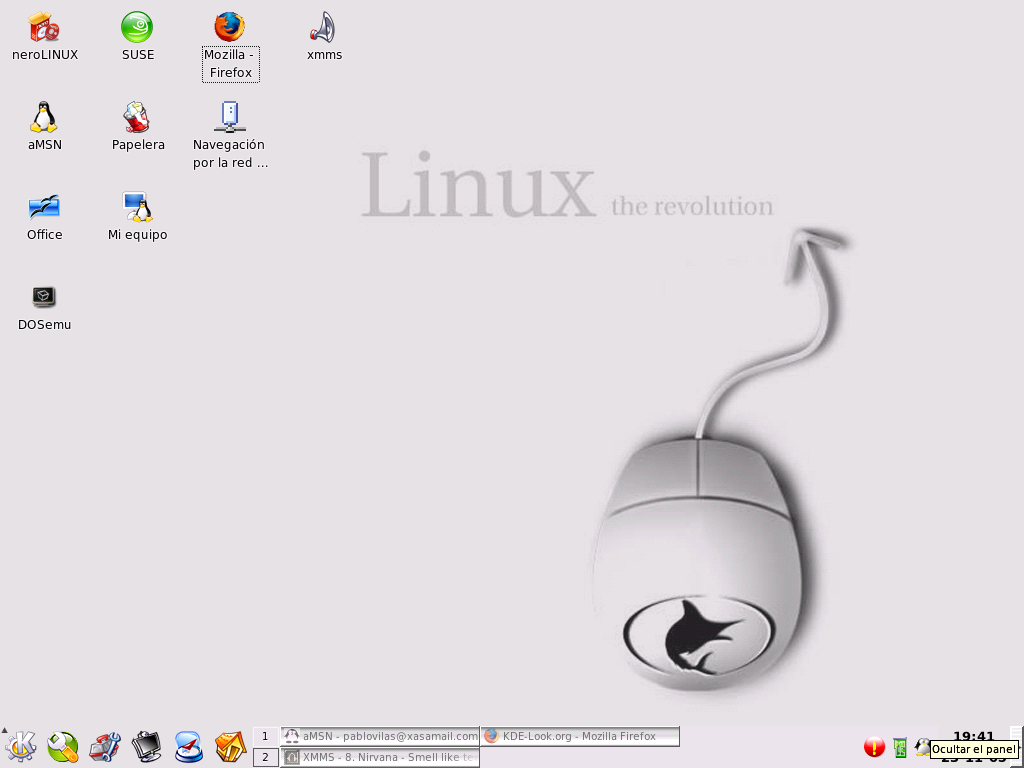Click the penguin tray icon
1024x768 pixels.
coord(922,746)
